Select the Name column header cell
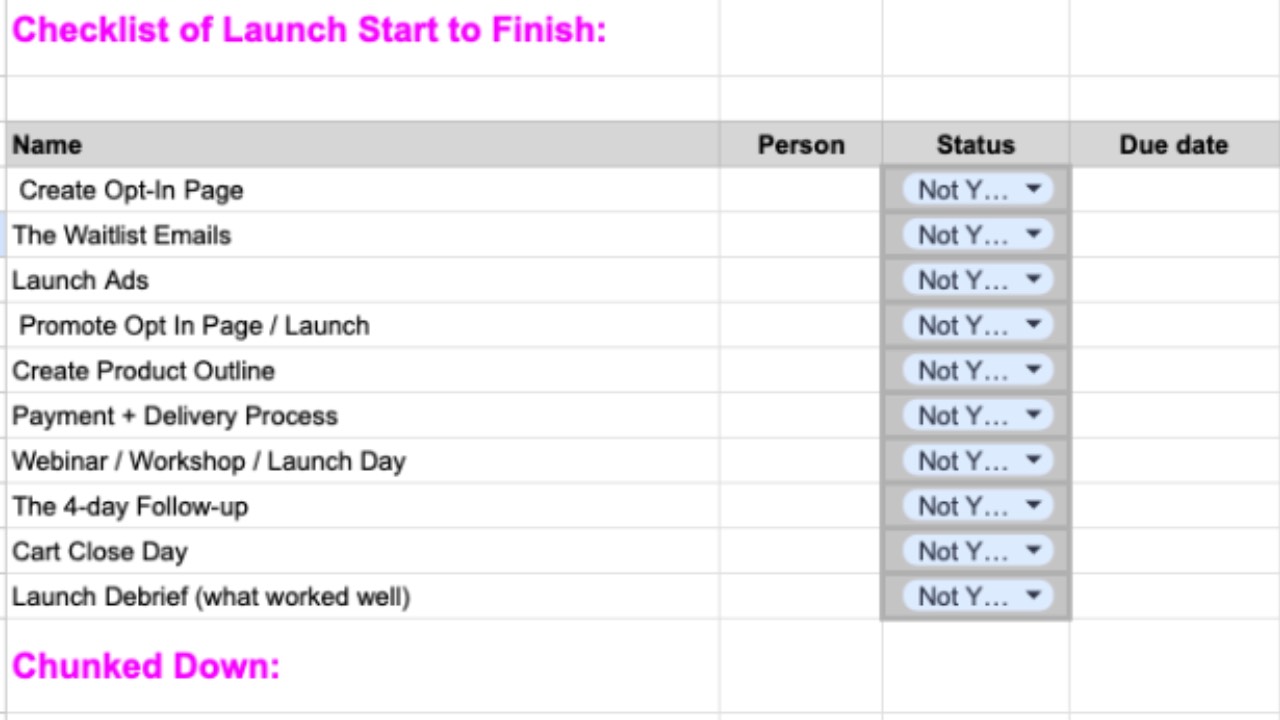The width and height of the screenshot is (1280, 720). [x=363, y=144]
